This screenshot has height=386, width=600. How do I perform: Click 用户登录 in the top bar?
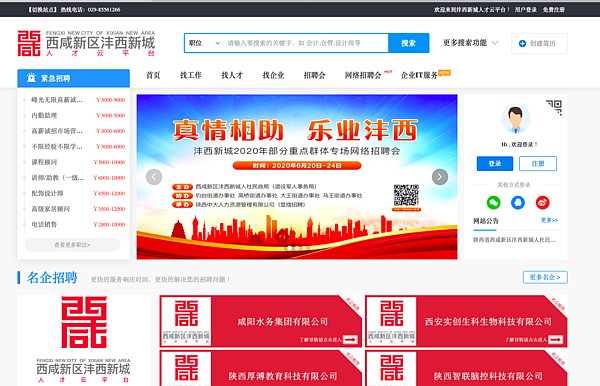525,10
